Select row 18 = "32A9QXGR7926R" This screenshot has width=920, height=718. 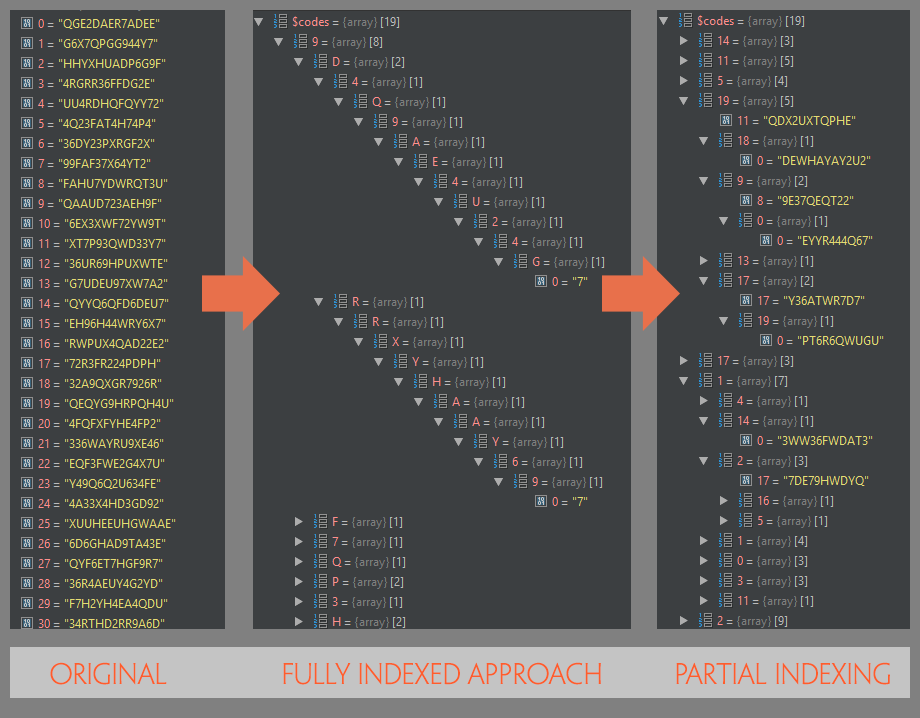tap(117, 383)
